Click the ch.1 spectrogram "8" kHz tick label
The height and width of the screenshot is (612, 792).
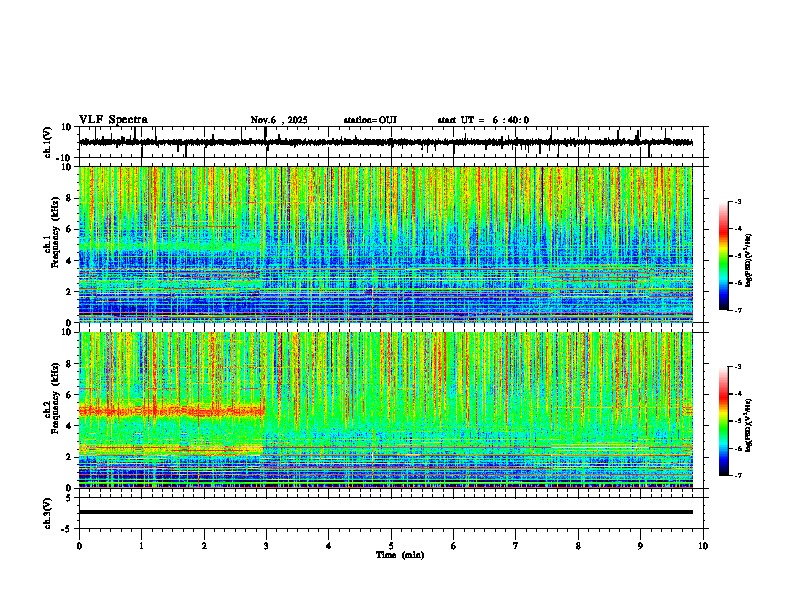[69, 198]
